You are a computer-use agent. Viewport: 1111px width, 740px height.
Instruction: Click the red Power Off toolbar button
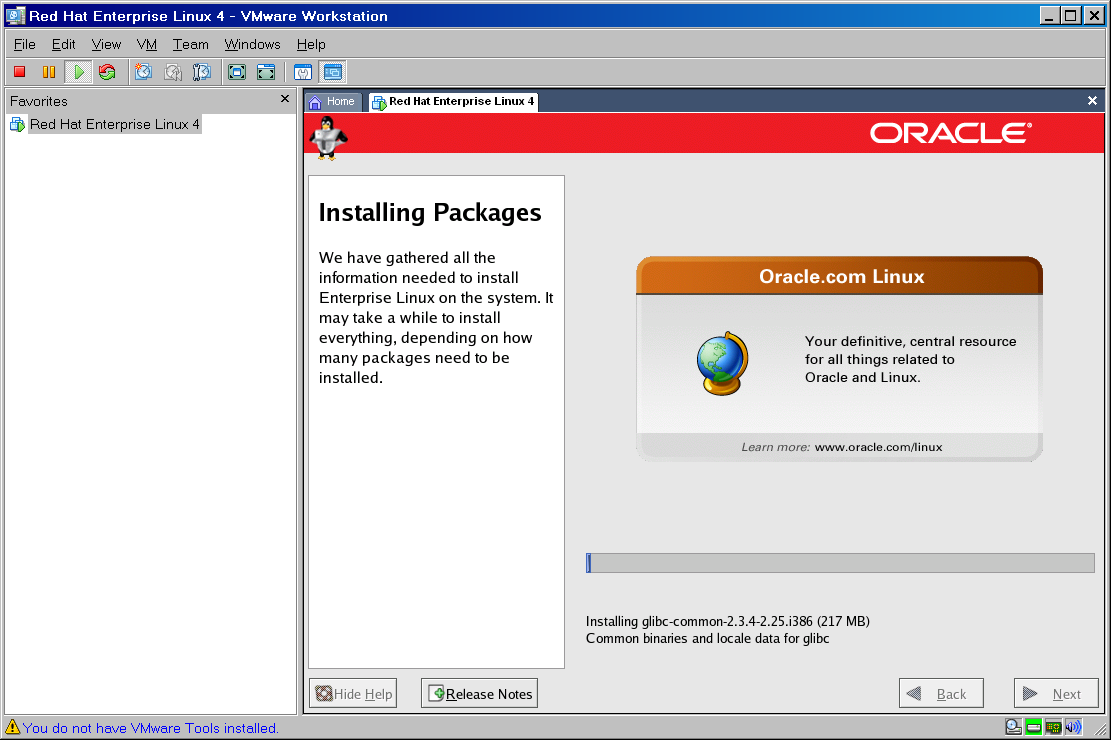tap(20, 72)
